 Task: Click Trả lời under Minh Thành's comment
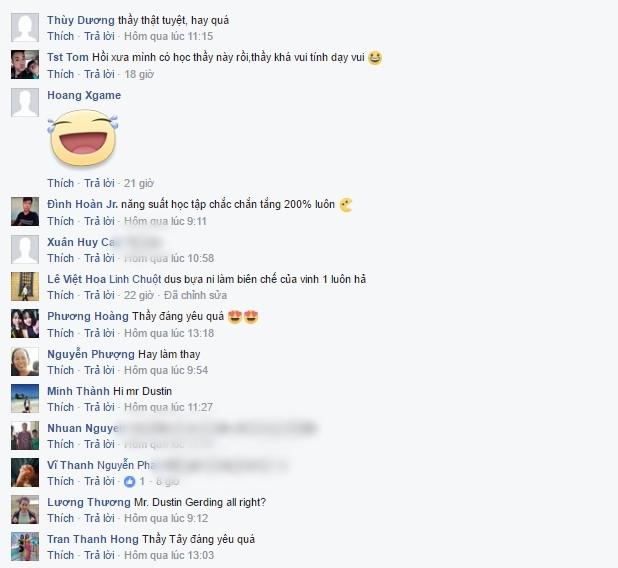[x=99, y=407]
